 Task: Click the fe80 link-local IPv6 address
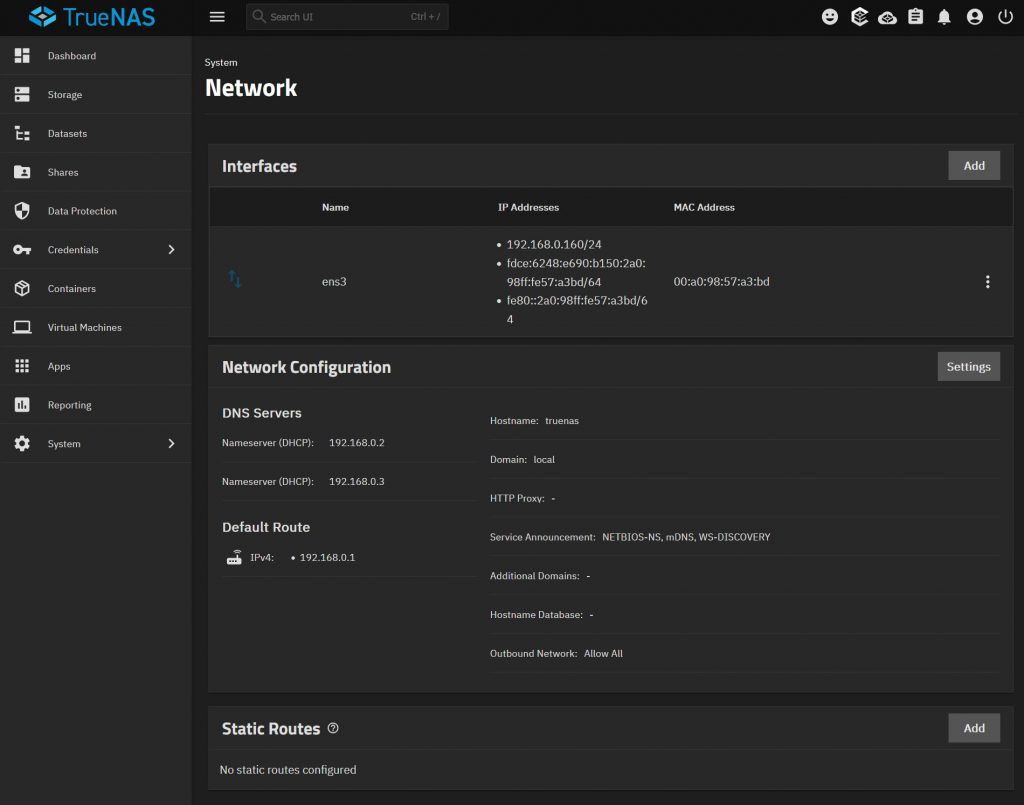pyautogui.click(x=577, y=309)
